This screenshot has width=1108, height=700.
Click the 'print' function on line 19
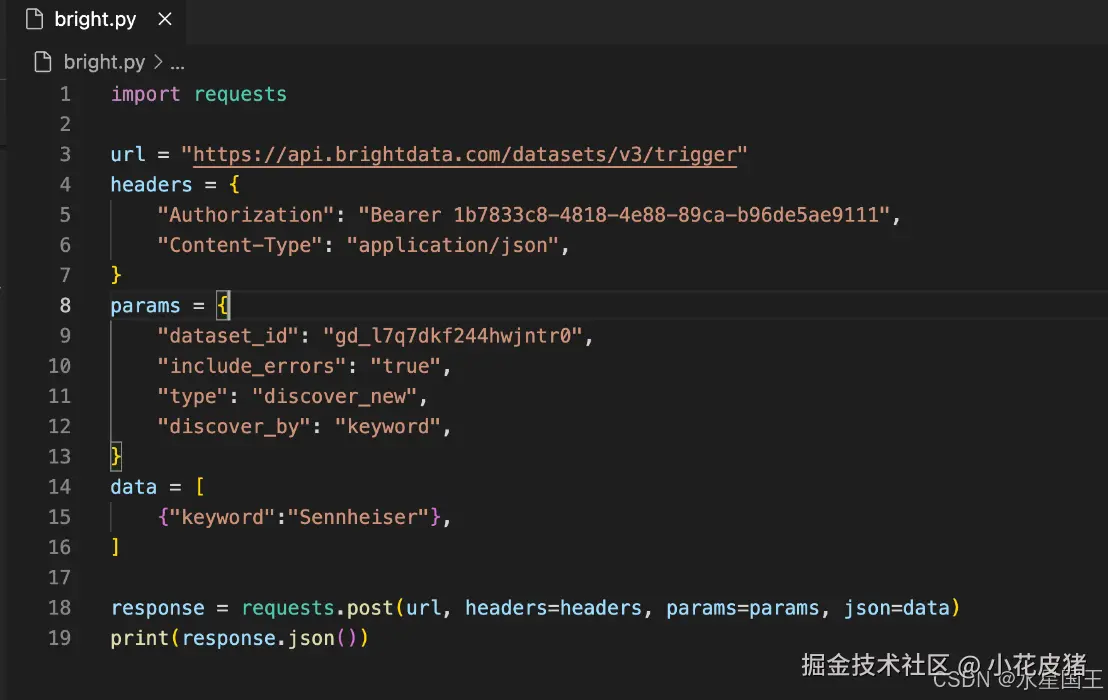(140, 639)
